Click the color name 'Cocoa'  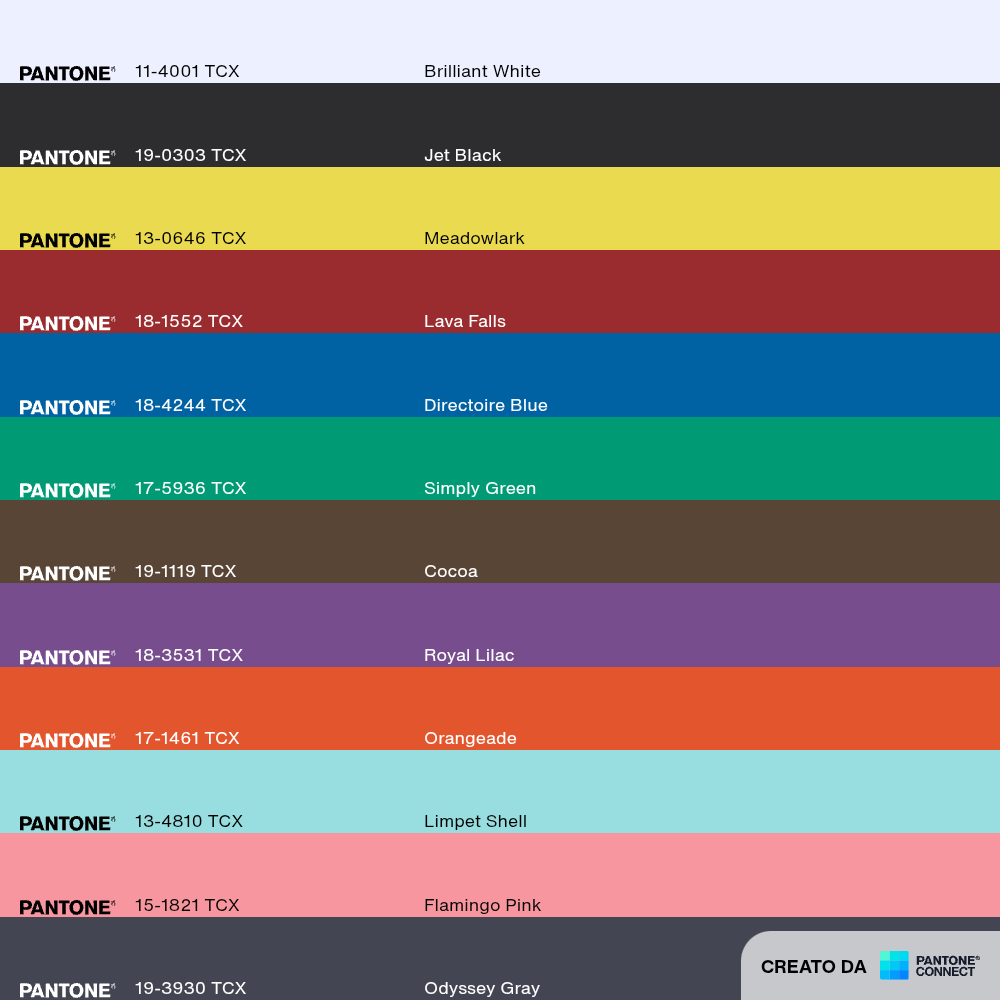tap(451, 571)
